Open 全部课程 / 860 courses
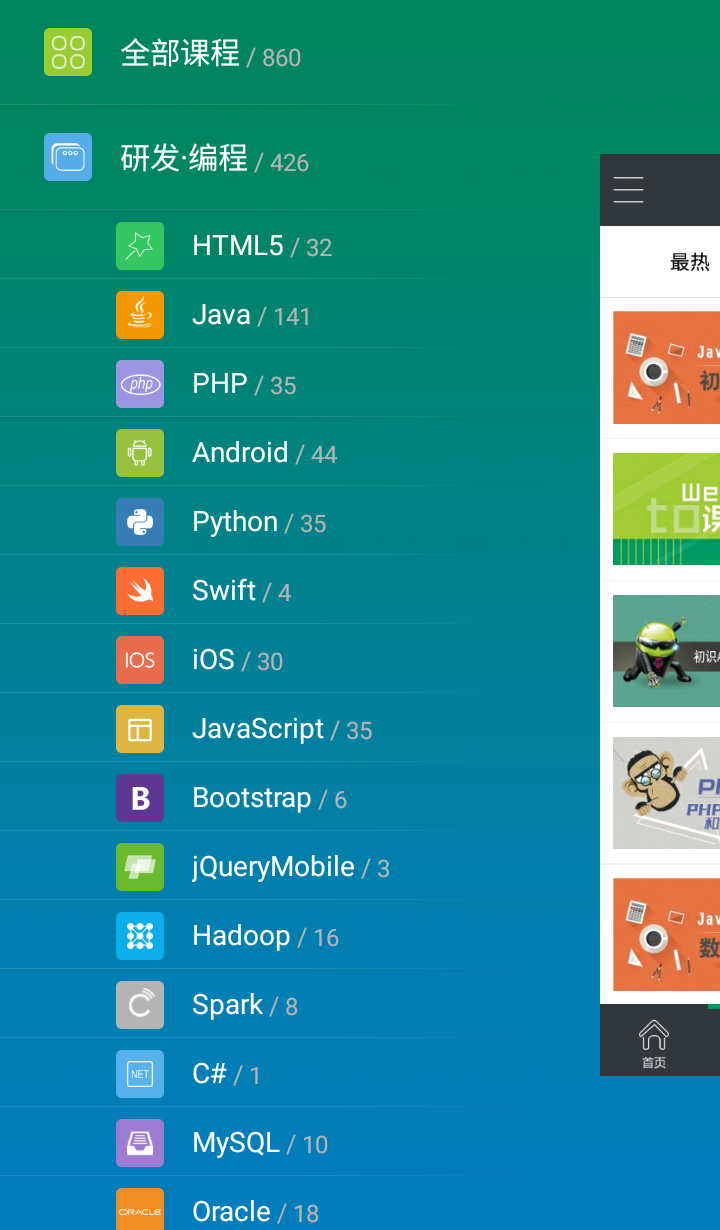720x1230 pixels. pyautogui.click(x=211, y=54)
